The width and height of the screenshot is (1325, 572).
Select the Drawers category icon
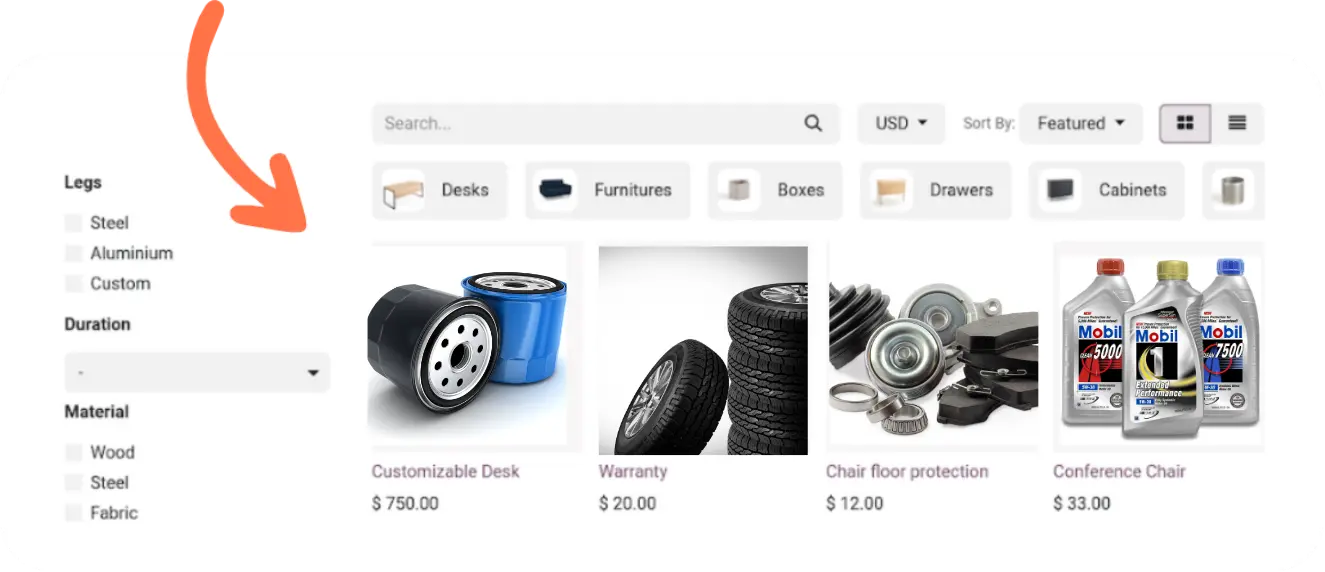point(891,190)
